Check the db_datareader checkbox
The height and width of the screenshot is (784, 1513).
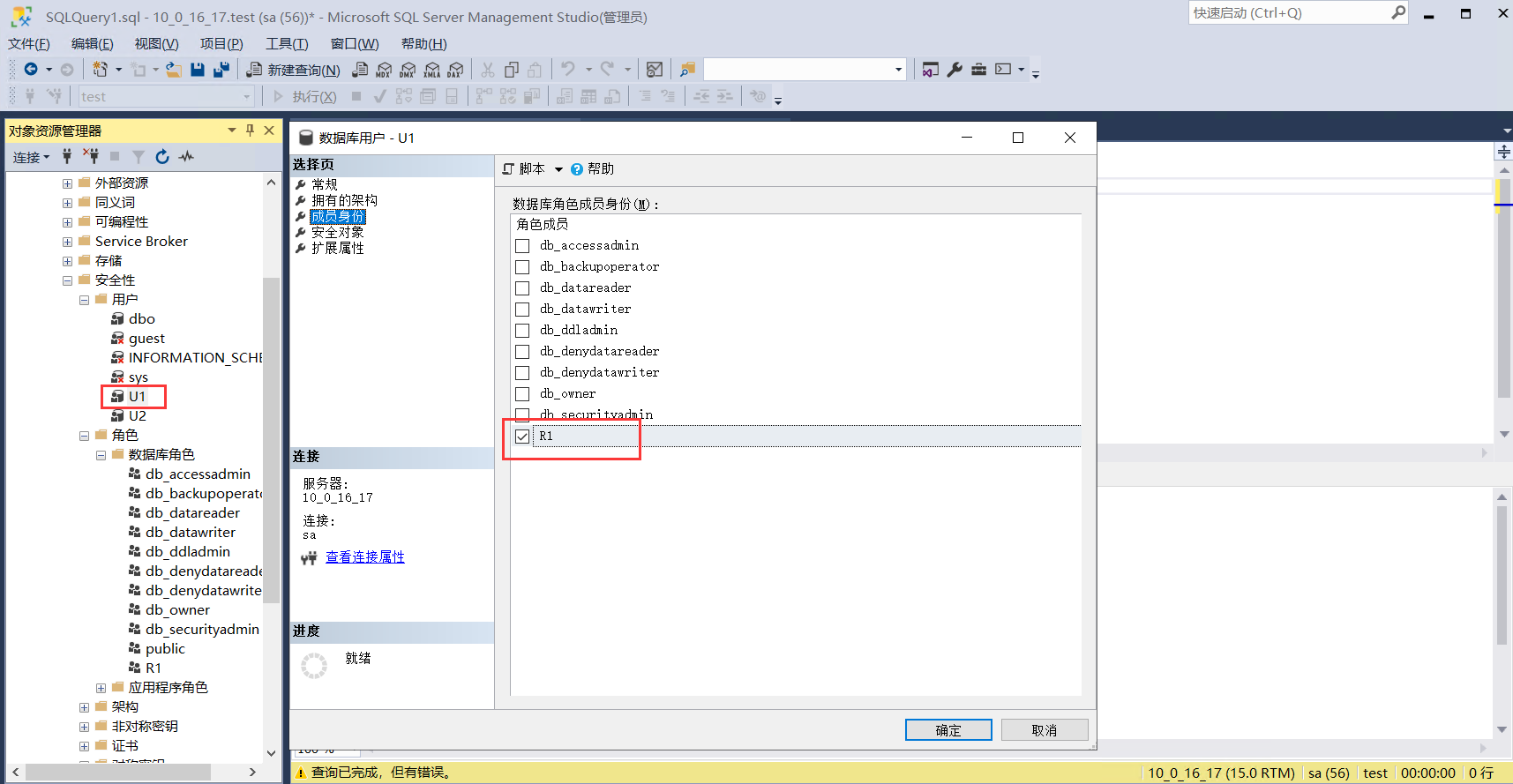click(x=522, y=288)
